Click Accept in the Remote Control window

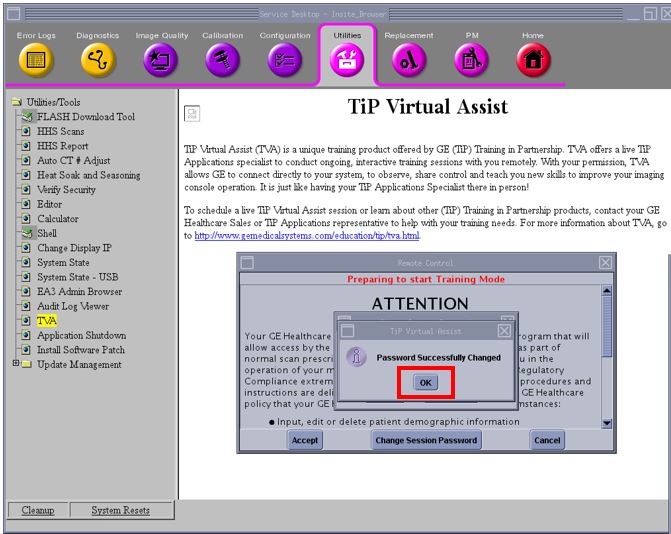305,440
